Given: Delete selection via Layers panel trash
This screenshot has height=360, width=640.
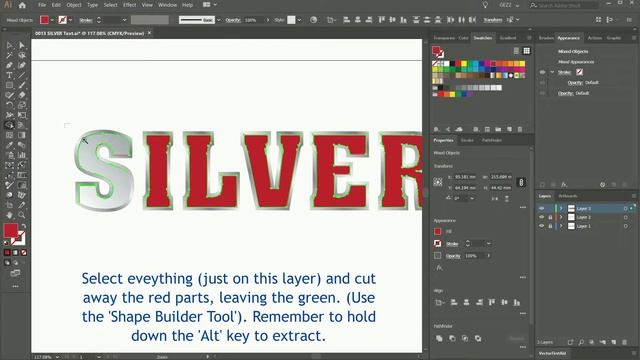Looking at the screenshot, I should pos(624,342).
